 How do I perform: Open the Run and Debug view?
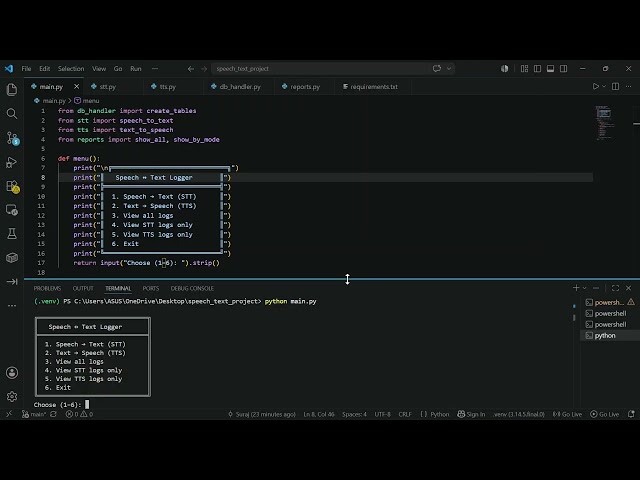click(12, 162)
